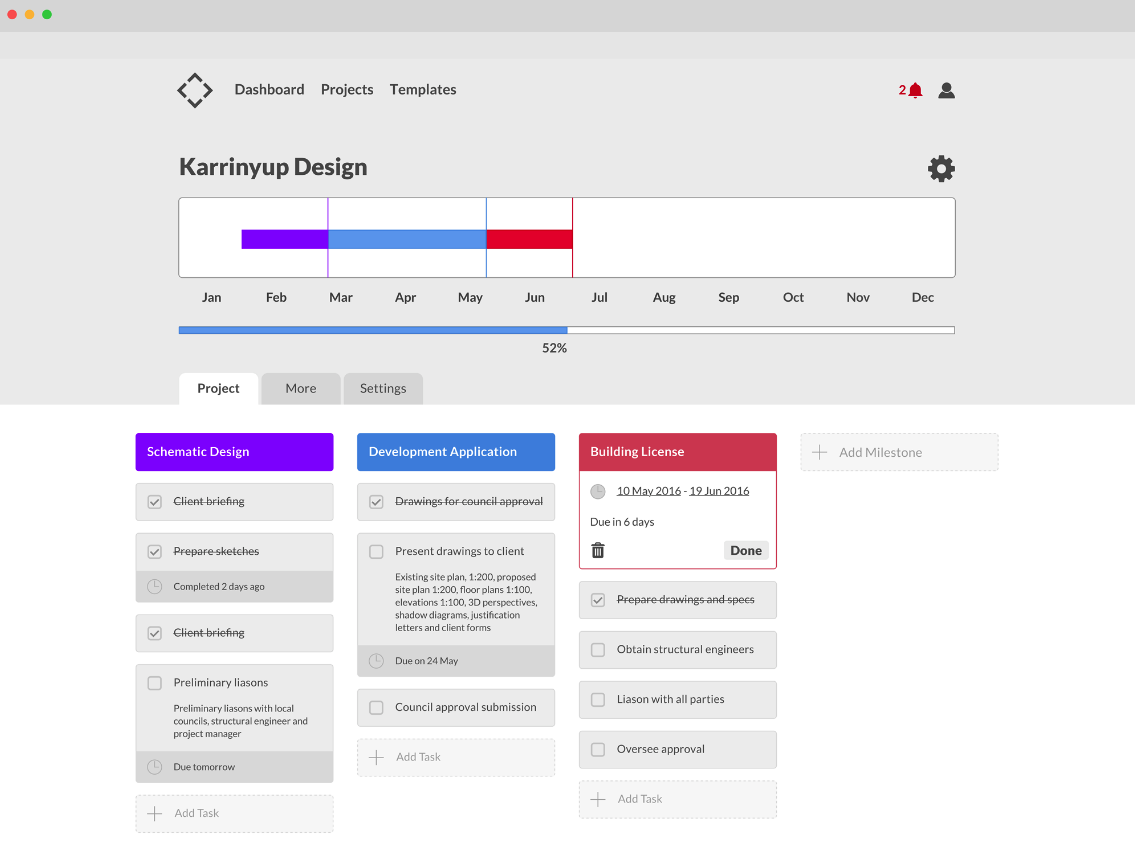
Task: Go to Dashboard in navigation
Action: [x=269, y=90]
